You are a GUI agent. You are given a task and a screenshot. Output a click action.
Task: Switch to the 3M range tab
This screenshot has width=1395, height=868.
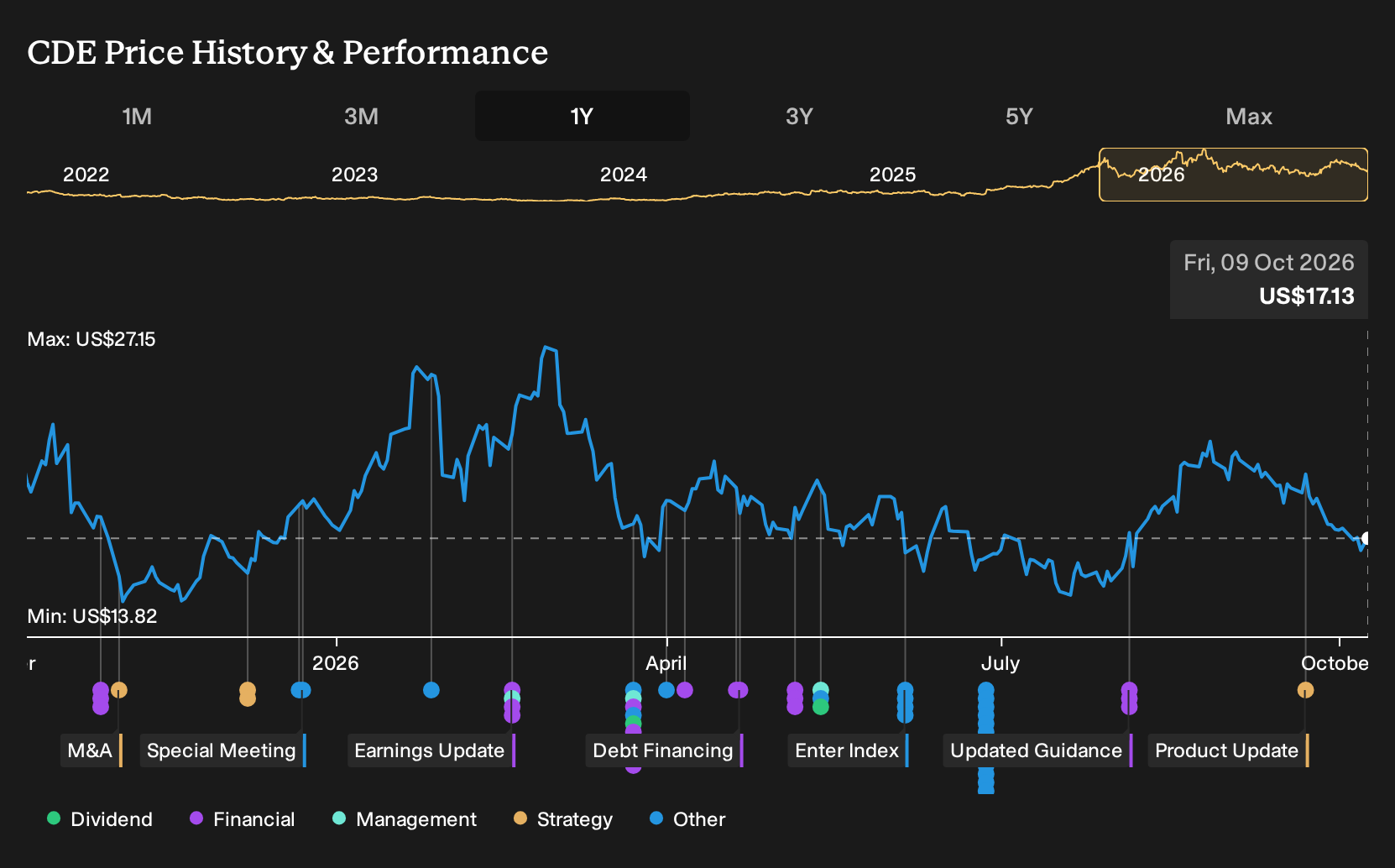click(x=361, y=116)
